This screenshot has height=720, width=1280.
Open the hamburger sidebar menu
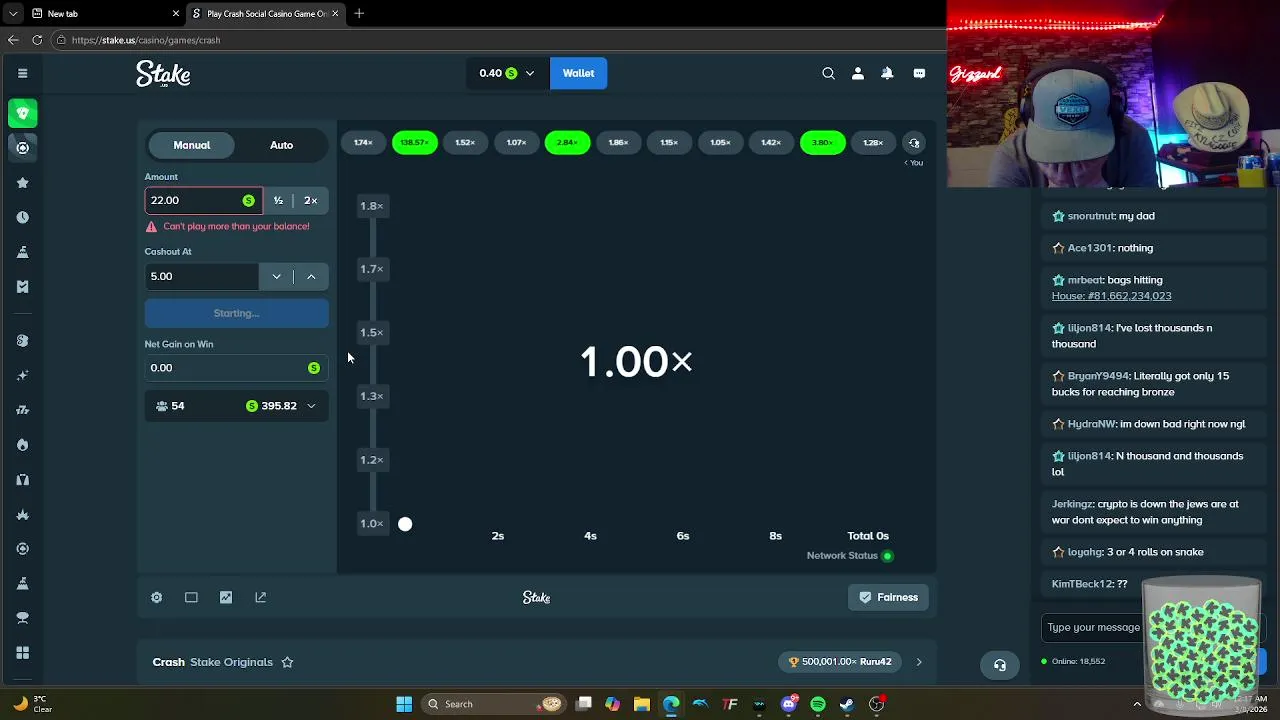pos(22,73)
